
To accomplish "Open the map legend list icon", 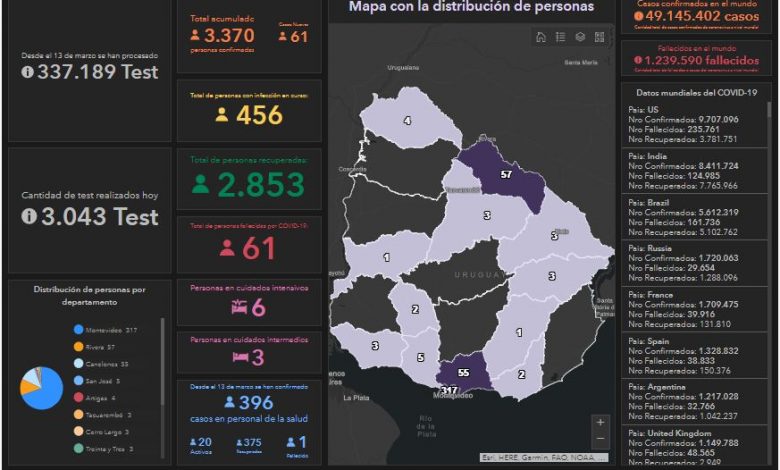I will coord(560,37).
